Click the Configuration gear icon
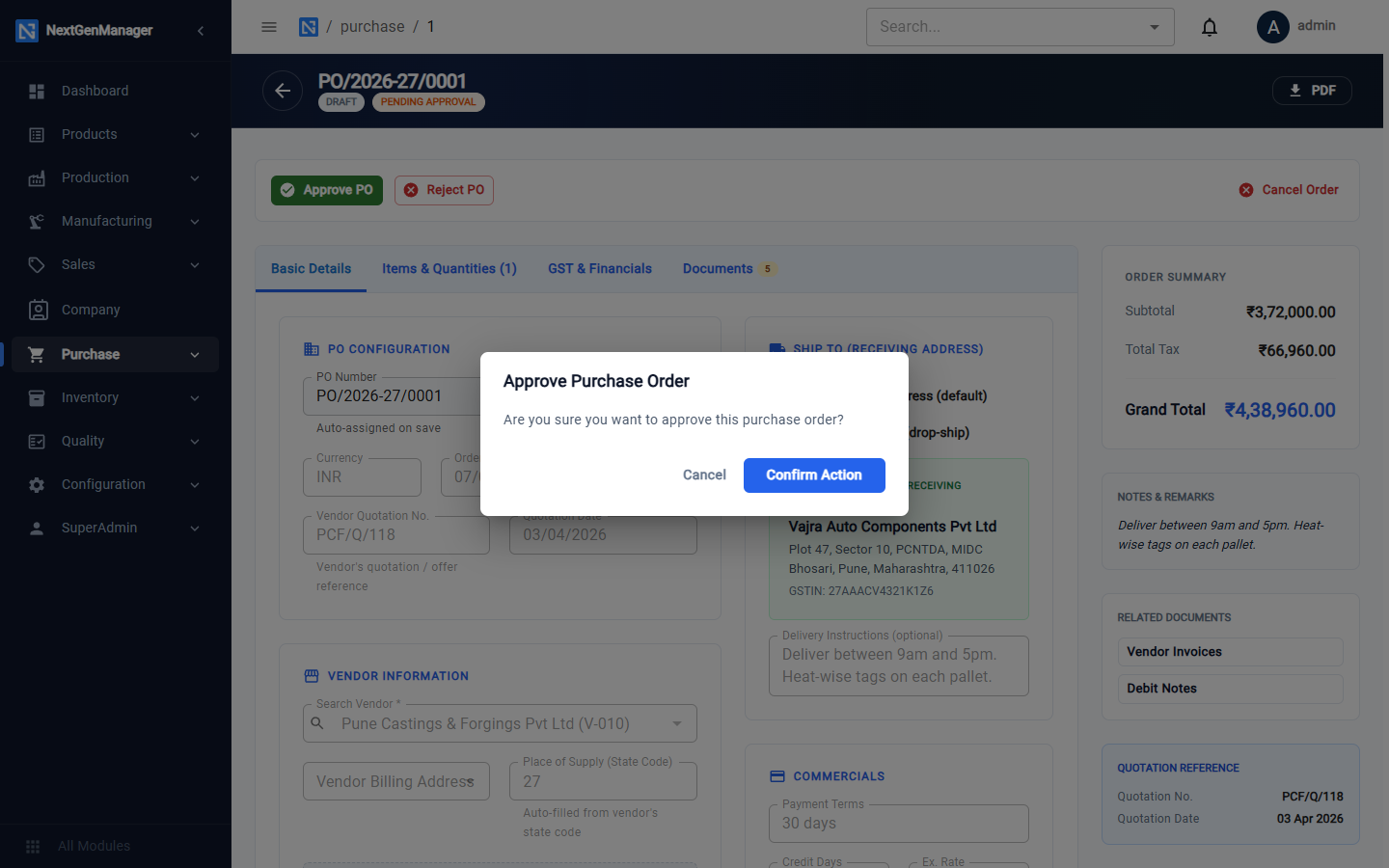The image size is (1389, 868). (37, 484)
